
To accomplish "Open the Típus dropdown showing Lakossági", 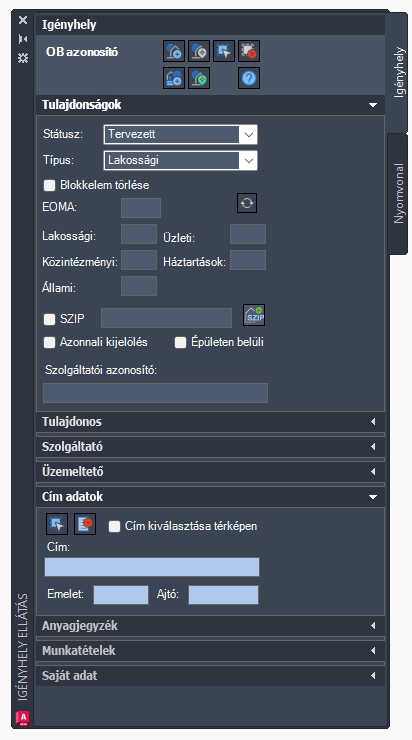I will 180,160.
